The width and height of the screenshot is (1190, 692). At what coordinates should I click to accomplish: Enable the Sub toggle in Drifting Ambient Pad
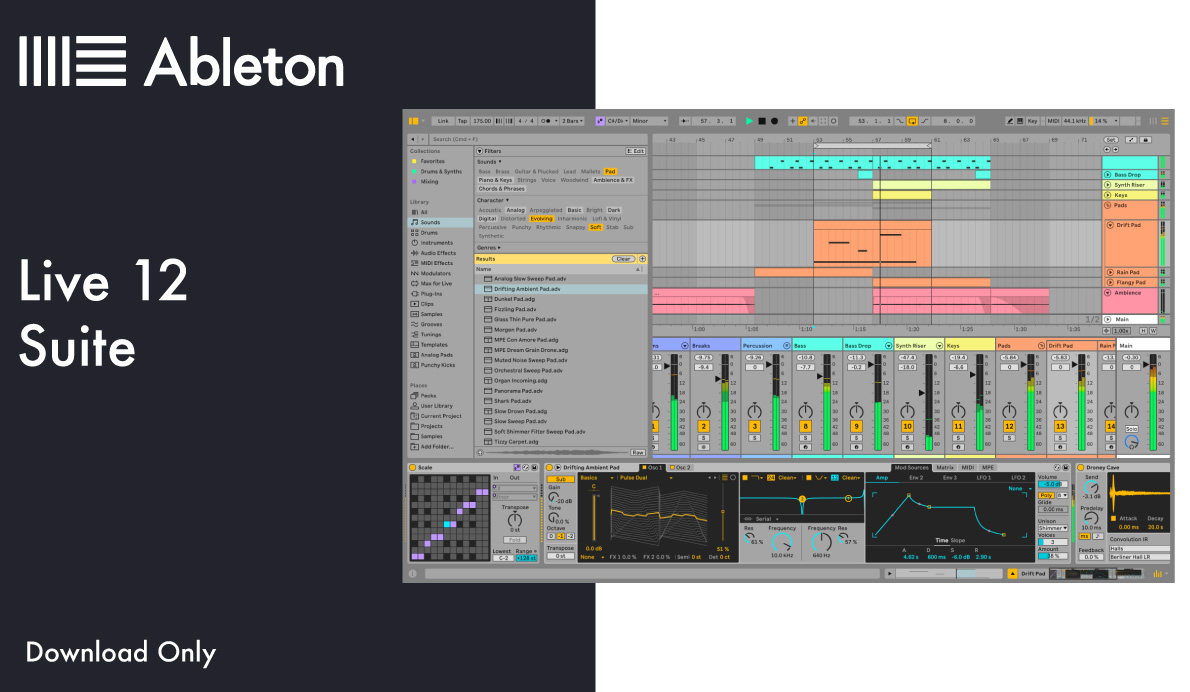pos(560,479)
